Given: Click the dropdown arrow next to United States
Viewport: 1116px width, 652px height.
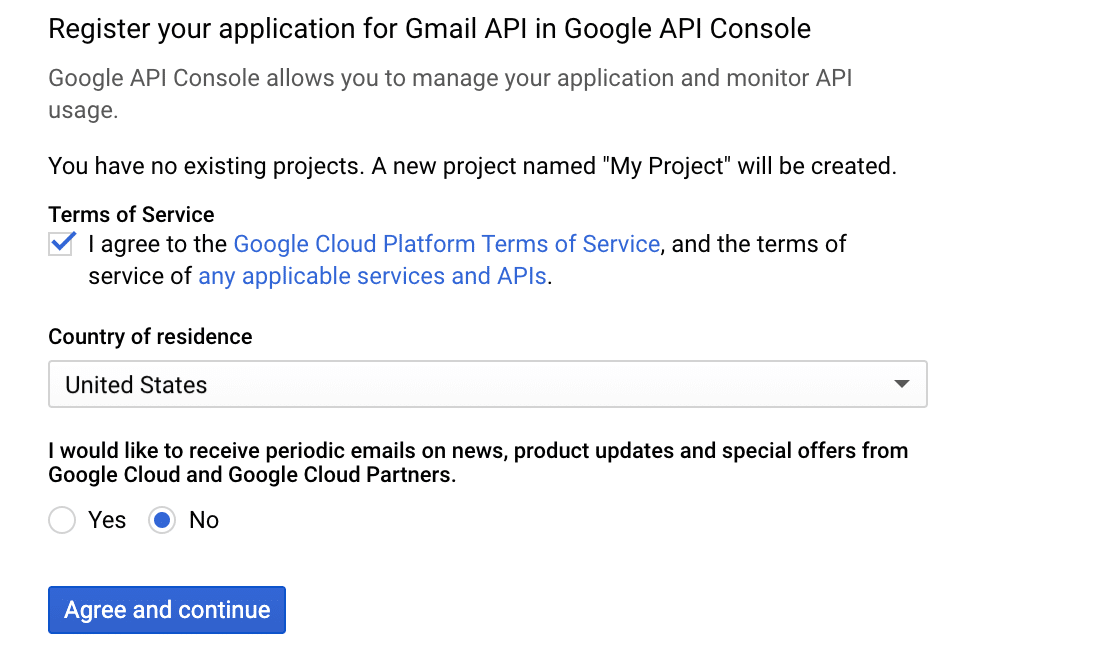Looking at the screenshot, I should 902,384.
